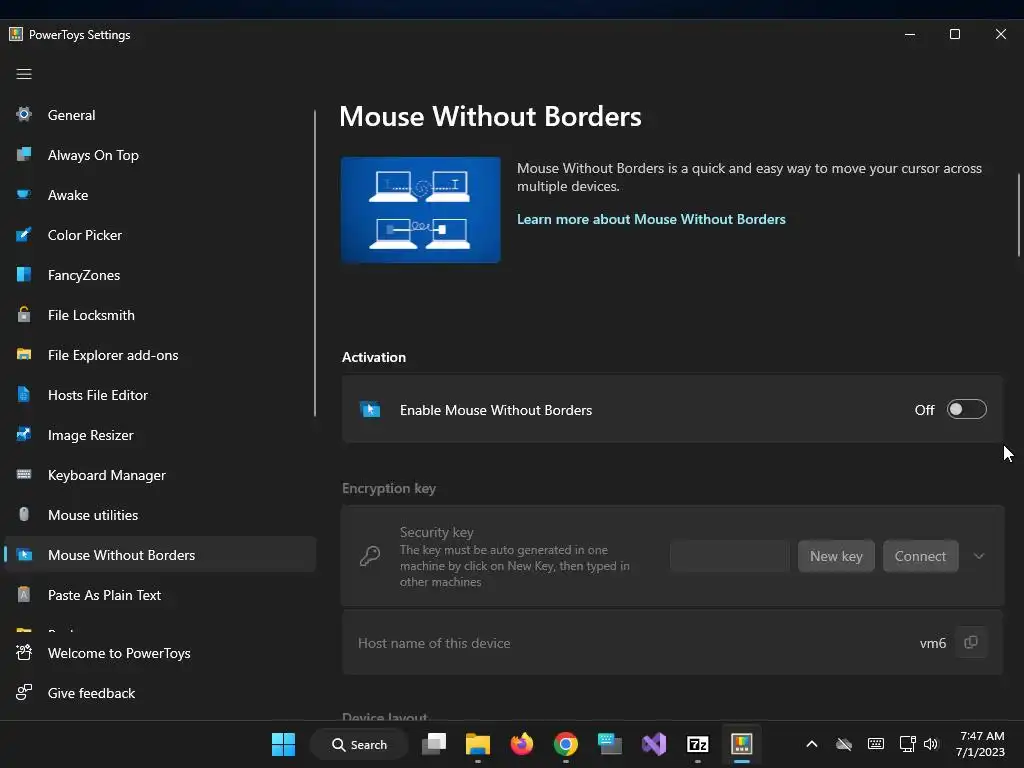Open File Locksmith settings
Image resolution: width=1024 pixels, height=768 pixels.
[x=159, y=315]
